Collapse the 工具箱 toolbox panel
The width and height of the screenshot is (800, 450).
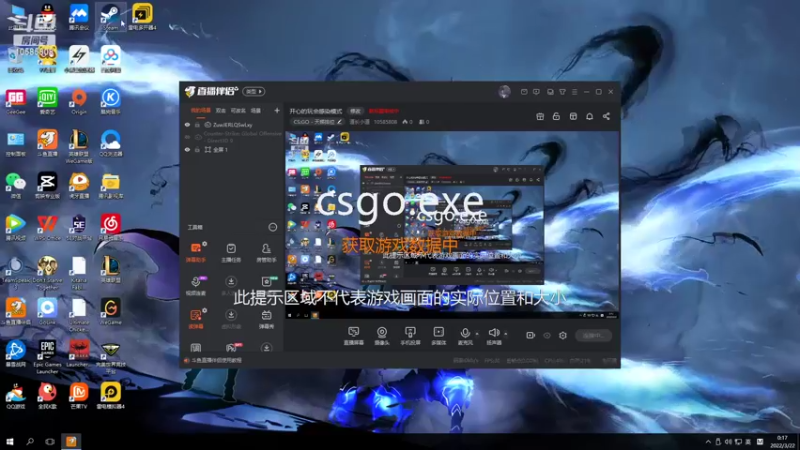click(x=273, y=227)
